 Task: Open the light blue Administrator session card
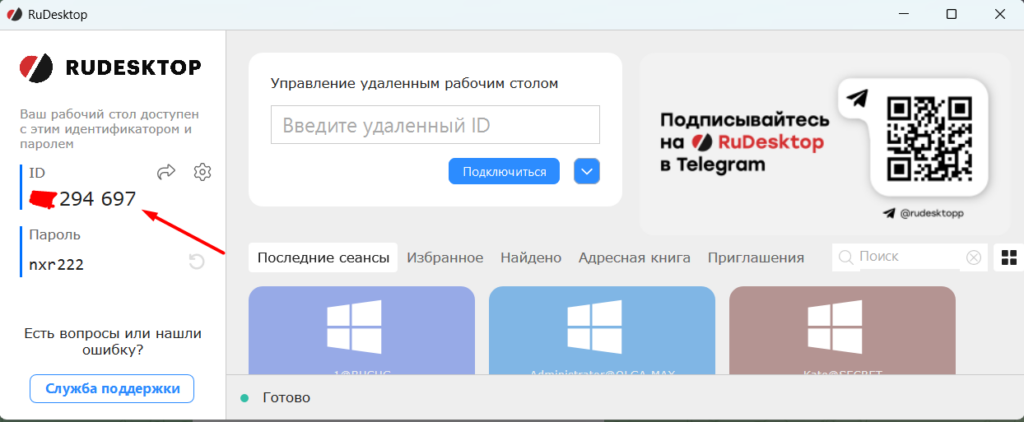tap(602, 330)
